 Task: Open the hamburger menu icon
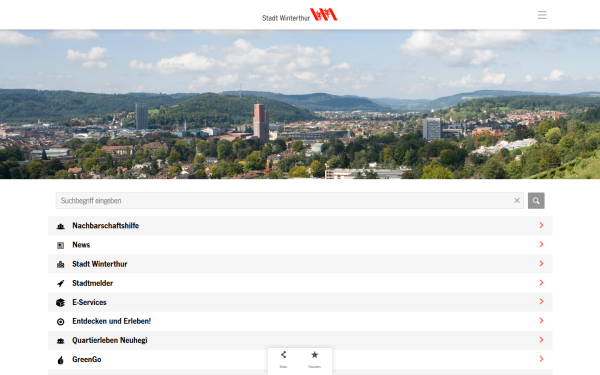[x=542, y=15]
